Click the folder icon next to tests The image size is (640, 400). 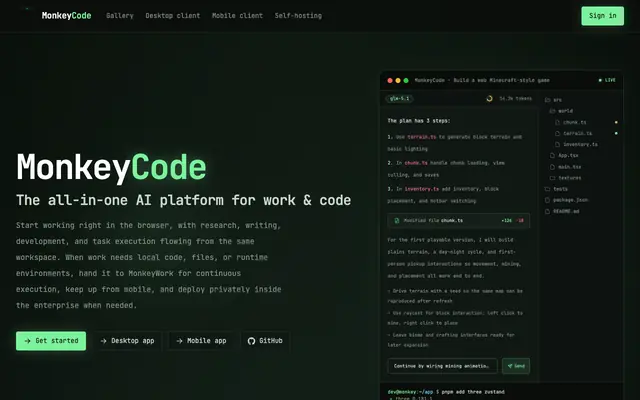pos(547,189)
